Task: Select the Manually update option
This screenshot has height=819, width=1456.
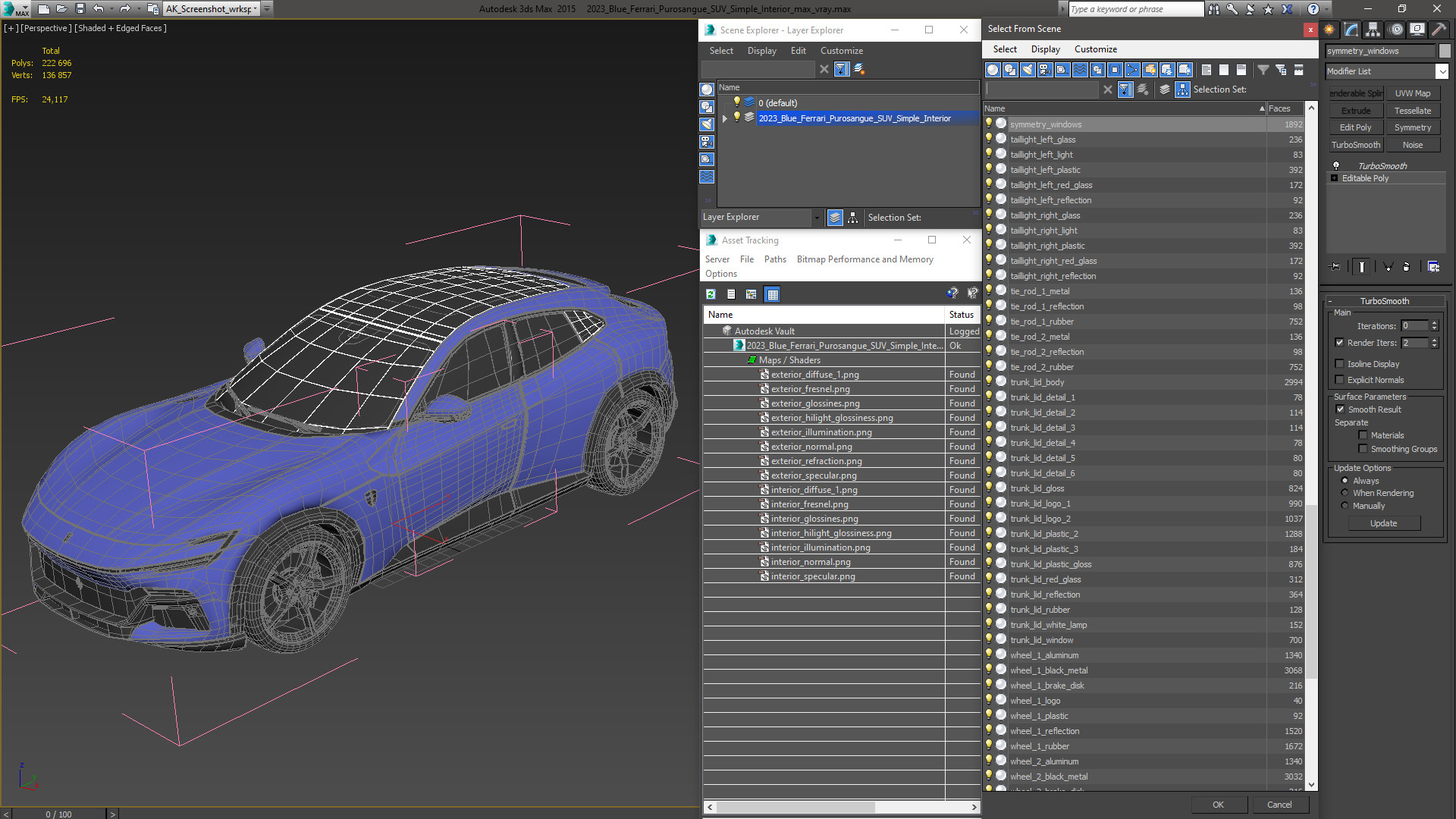Action: click(x=1345, y=506)
